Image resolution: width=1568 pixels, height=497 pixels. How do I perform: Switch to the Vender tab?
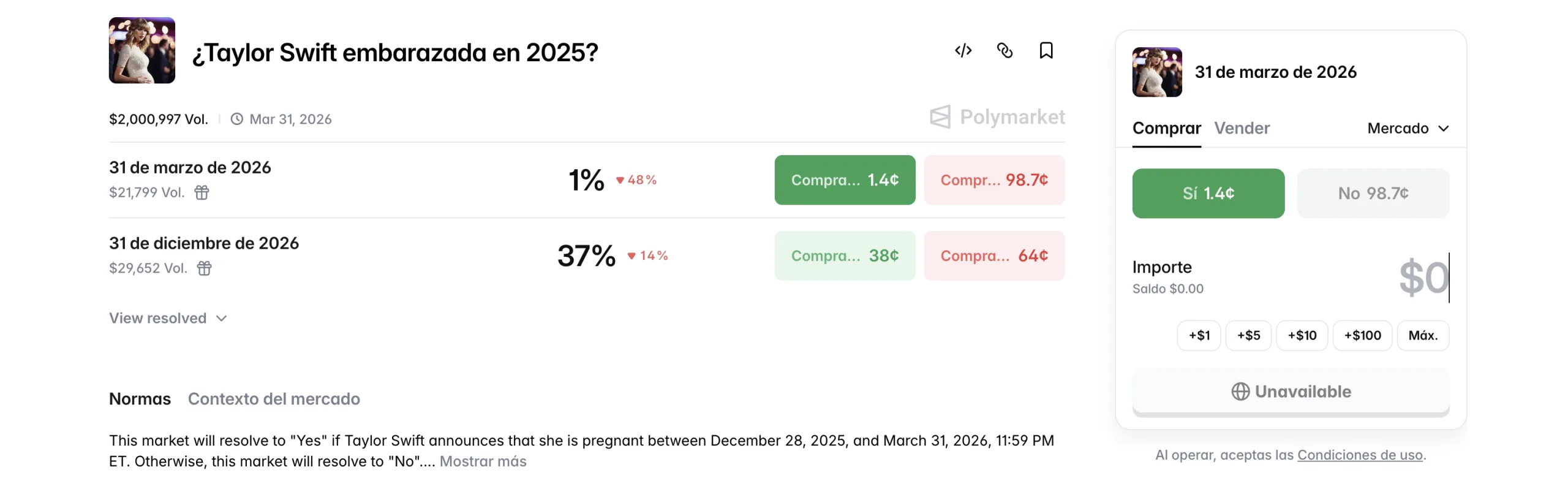tap(1242, 128)
